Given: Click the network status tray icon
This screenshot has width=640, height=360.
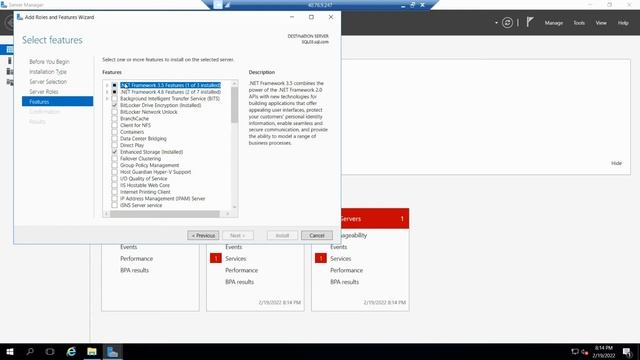Looking at the screenshot, I should (x=575, y=351).
